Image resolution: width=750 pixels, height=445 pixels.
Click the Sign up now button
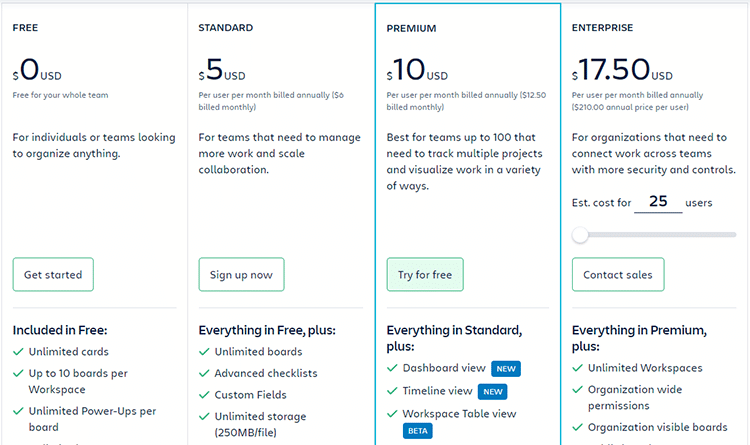[x=242, y=275]
